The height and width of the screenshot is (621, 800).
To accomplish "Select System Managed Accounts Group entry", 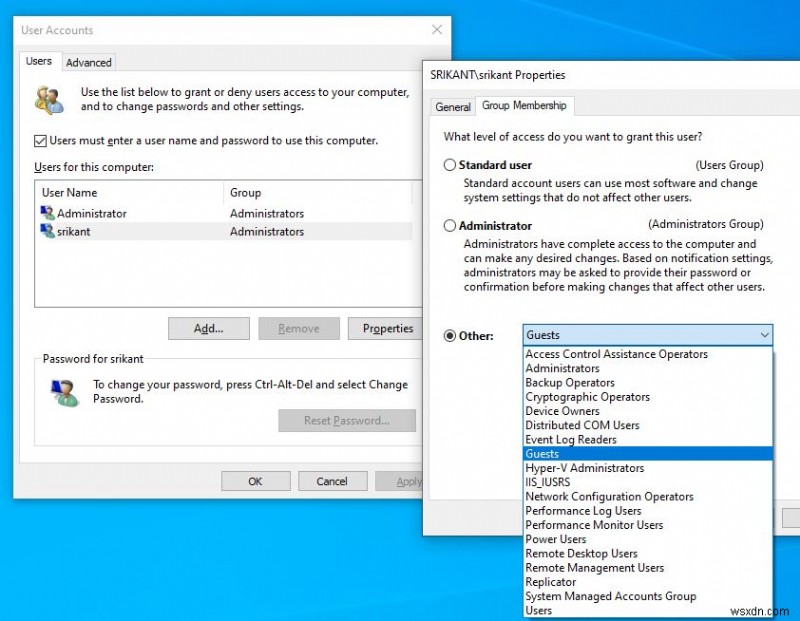I will pos(611,595).
